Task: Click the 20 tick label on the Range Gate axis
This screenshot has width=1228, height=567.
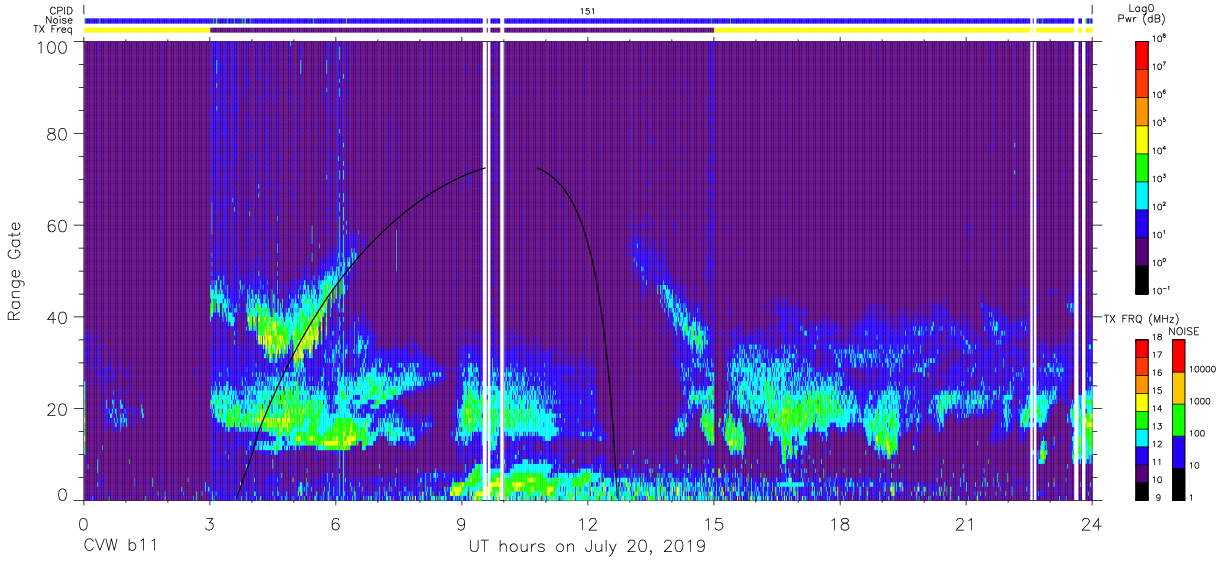Action: 59,408
